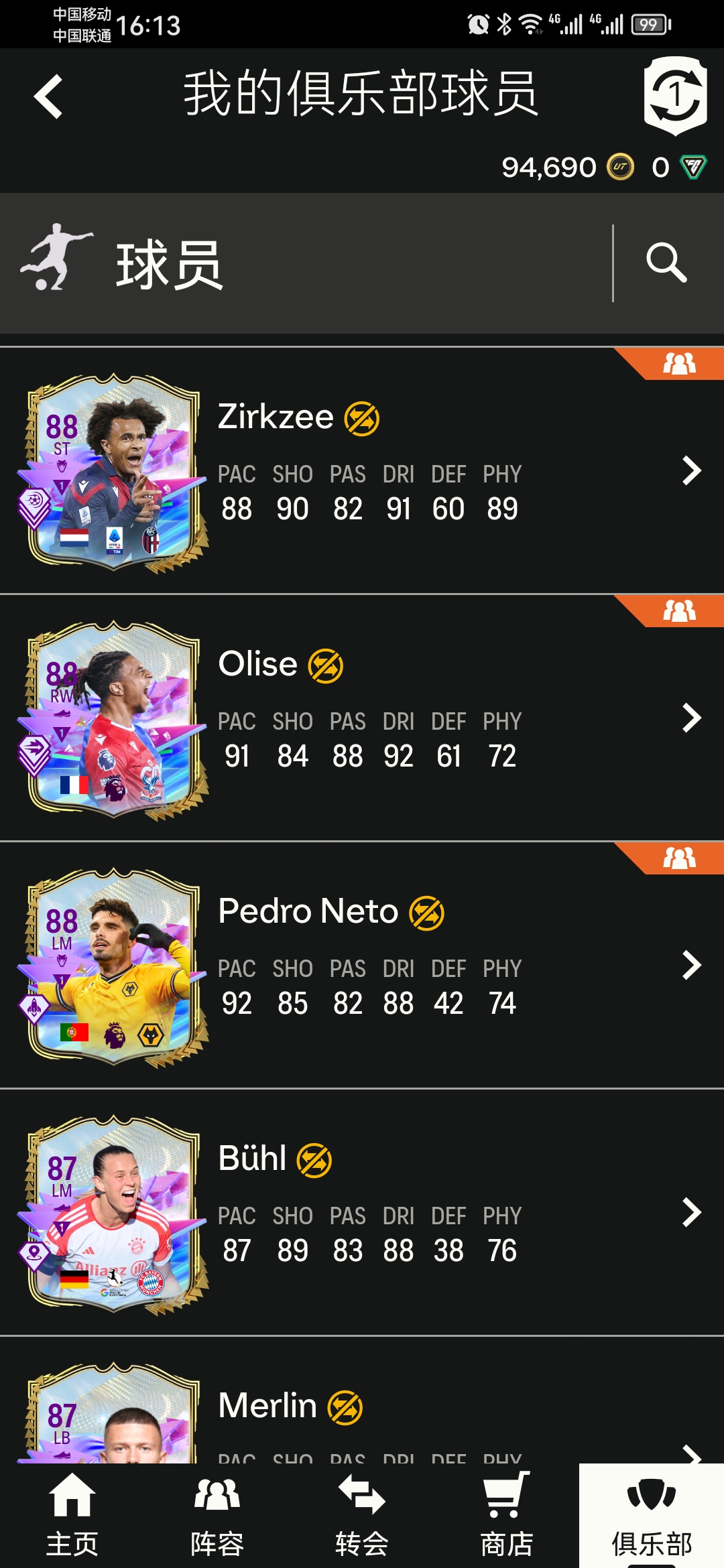Open the 主页 home tab
The height and width of the screenshot is (1568, 724).
click(x=72, y=1516)
